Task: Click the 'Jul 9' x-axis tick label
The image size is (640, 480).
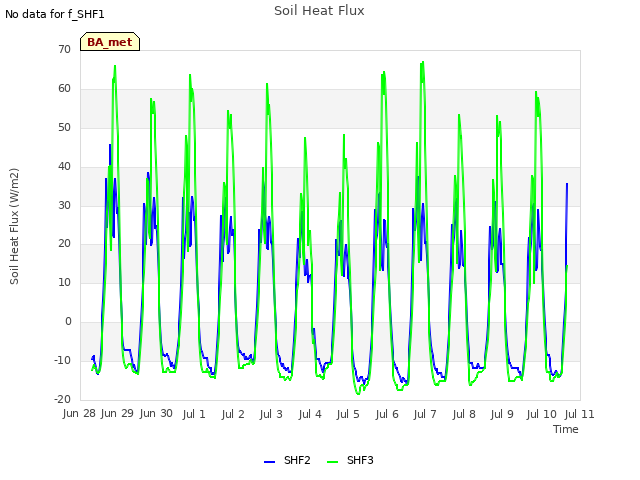Action: coord(502,414)
